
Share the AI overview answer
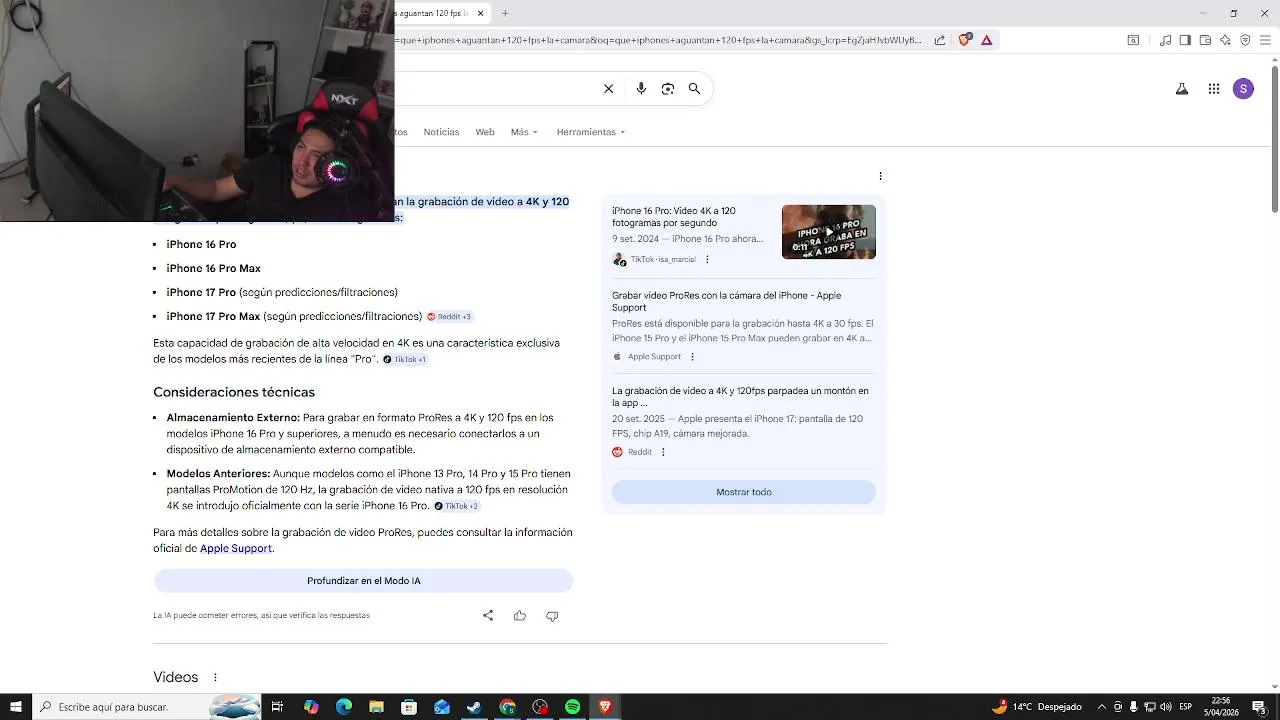tap(488, 616)
